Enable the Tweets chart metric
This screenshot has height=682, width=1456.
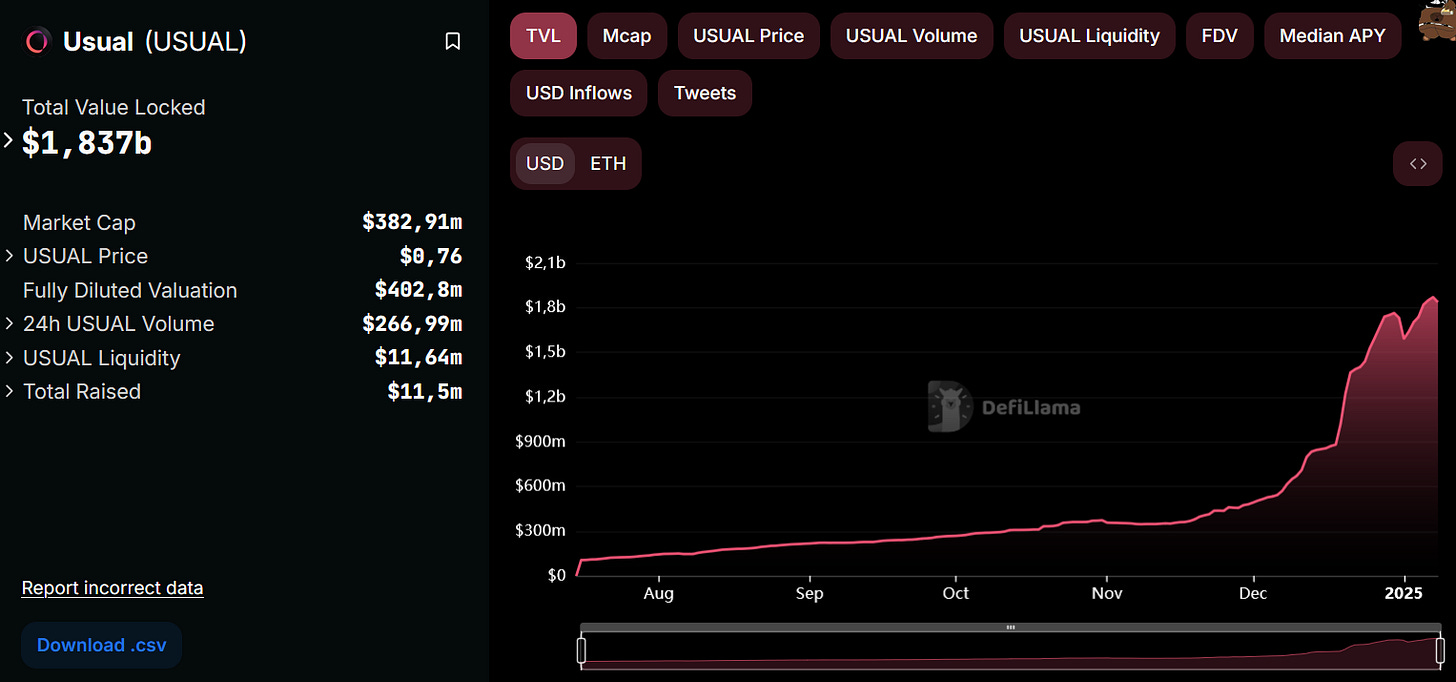[x=705, y=93]
